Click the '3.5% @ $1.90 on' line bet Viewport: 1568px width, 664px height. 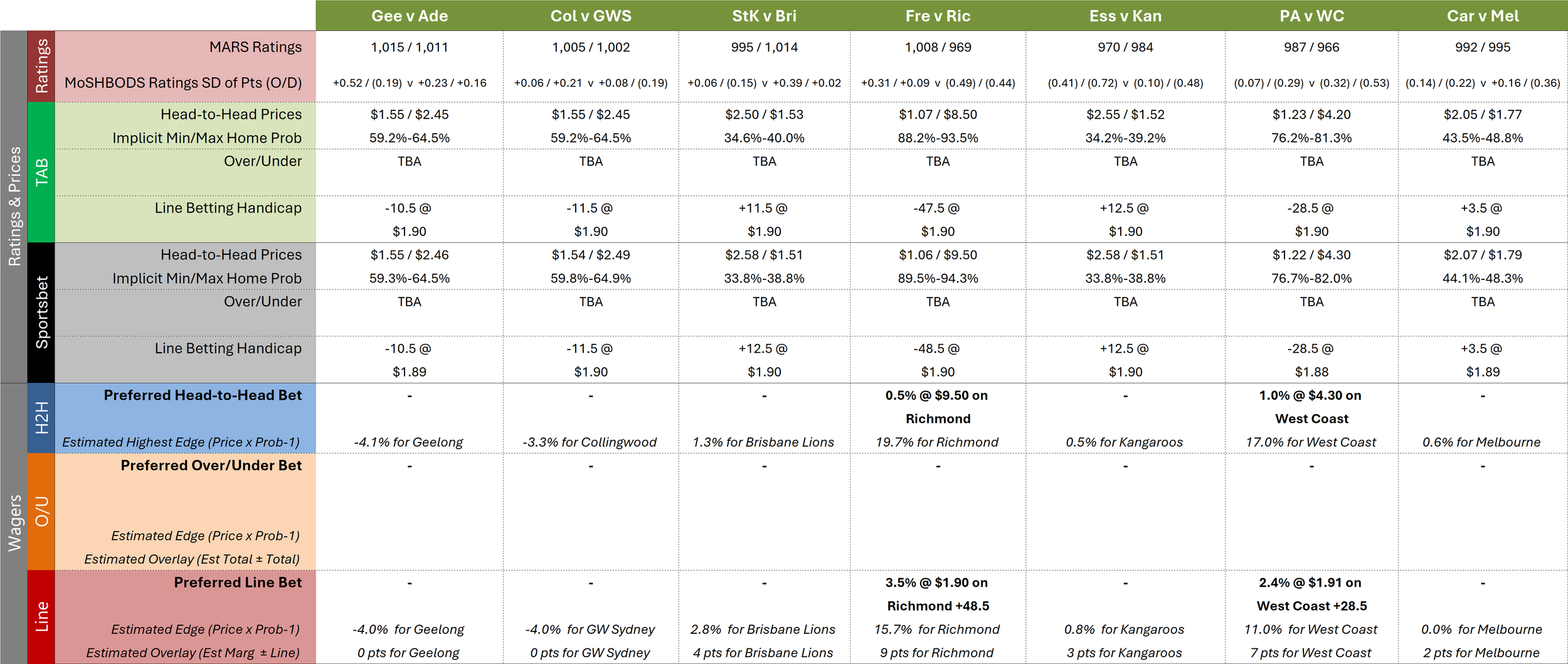click(936, 582)
